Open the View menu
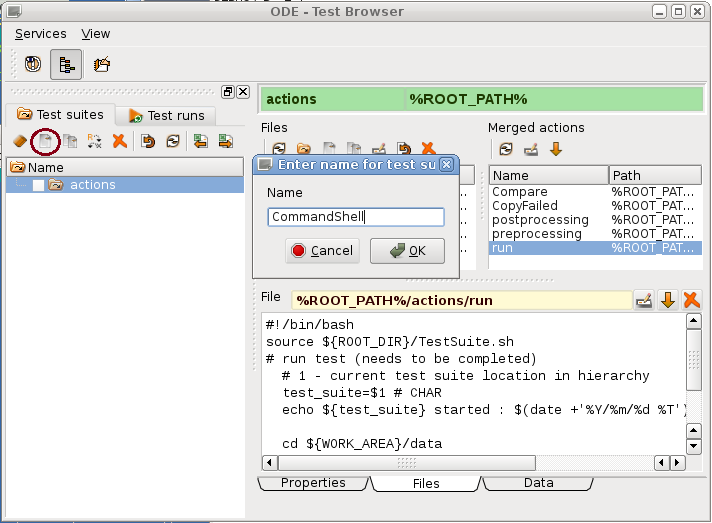 96,33
